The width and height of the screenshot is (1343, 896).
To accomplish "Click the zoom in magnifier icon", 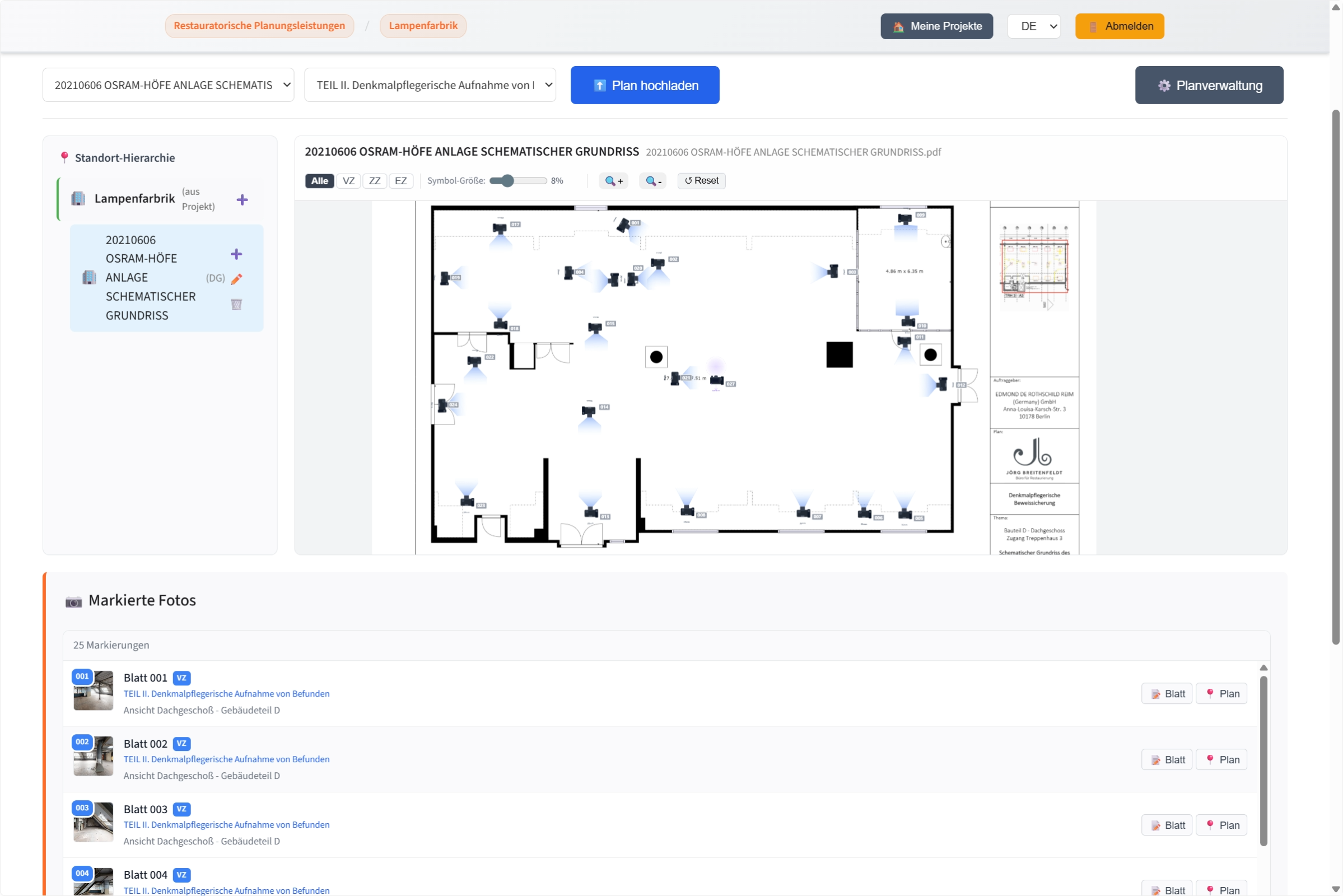I will [x=613, y=180].
